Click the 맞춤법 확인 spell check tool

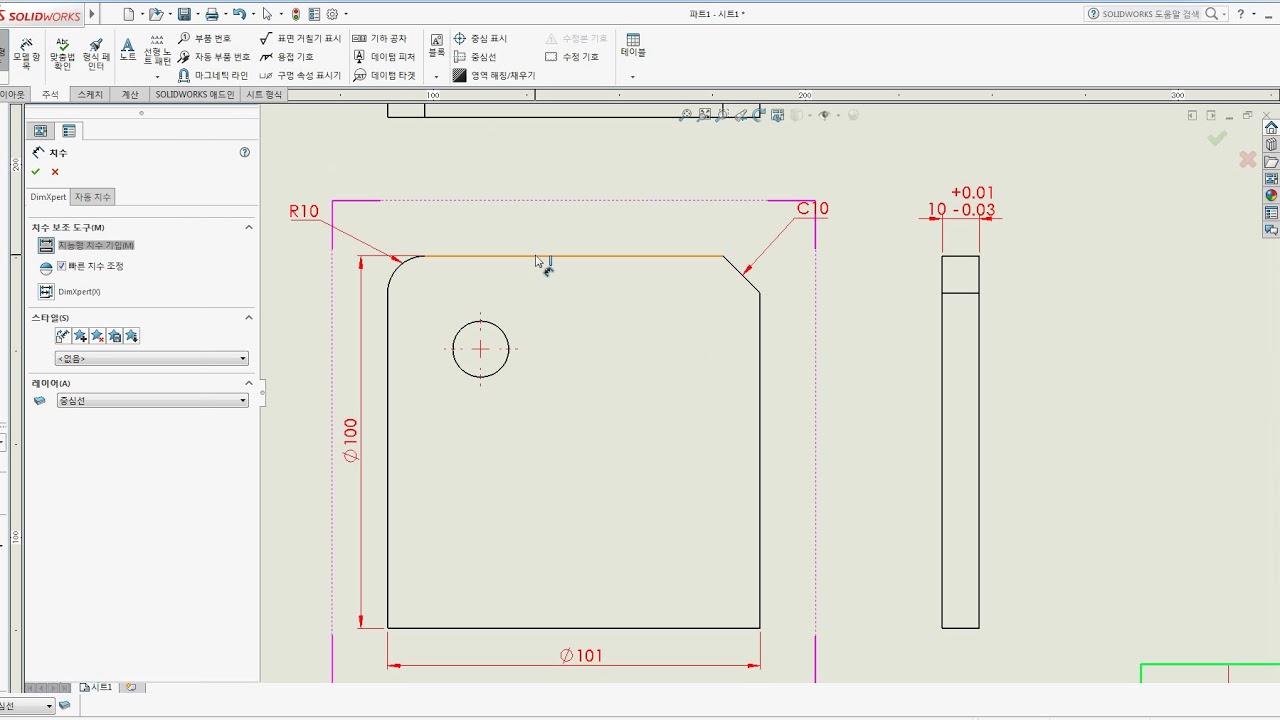point(62,54)
